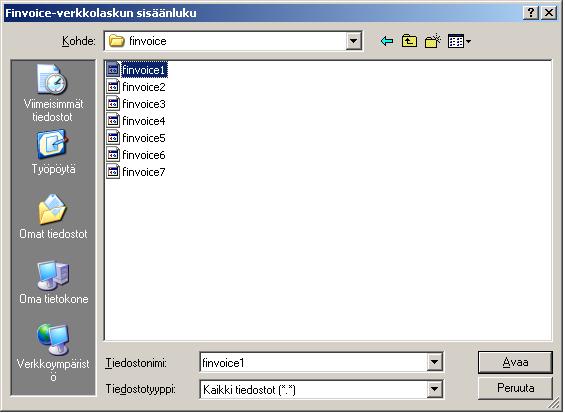Select the finvoice5 file icon
Image resolution: width=565 pixels, height=413 pixels.
coord(113,138)
